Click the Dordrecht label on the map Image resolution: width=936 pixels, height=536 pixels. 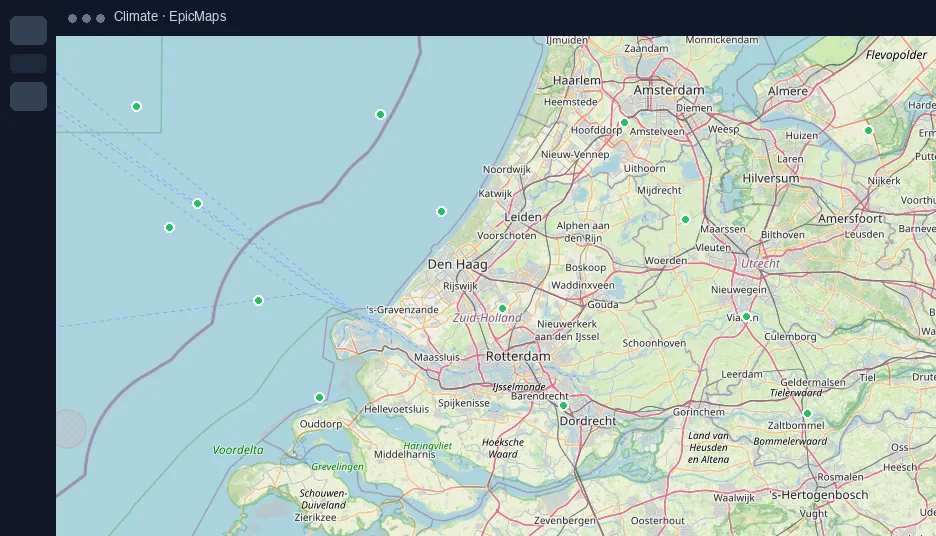click(x=587, y=421)
